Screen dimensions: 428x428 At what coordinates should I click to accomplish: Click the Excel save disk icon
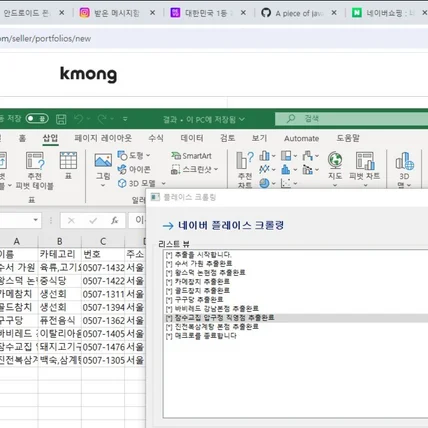coord(61,119)
